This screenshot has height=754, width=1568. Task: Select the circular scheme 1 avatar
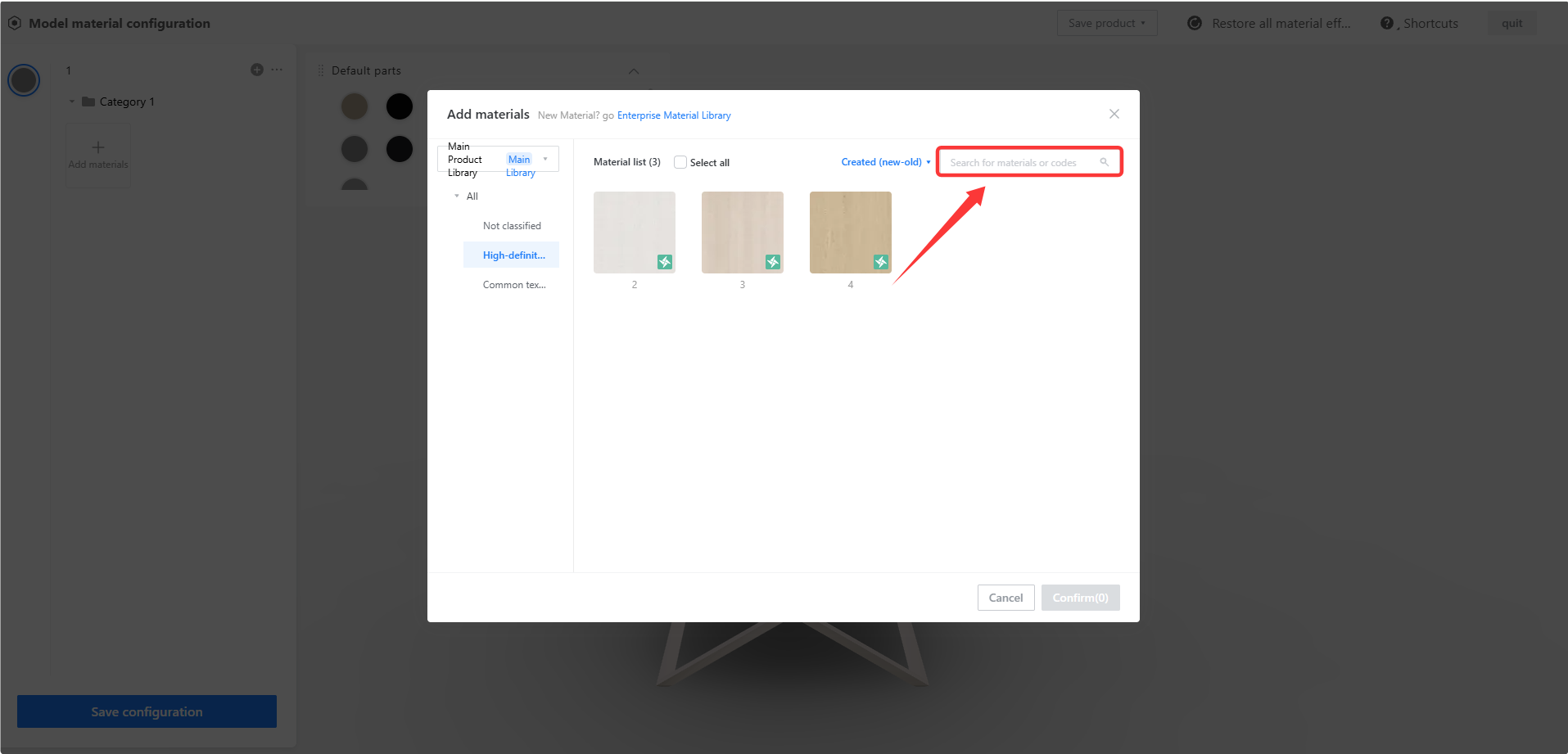(x=24, y=80)
